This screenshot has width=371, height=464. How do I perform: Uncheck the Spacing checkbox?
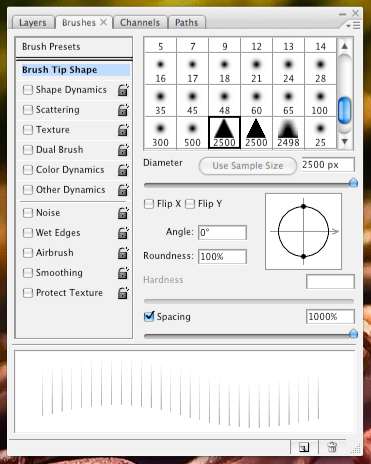coord(149,316)
